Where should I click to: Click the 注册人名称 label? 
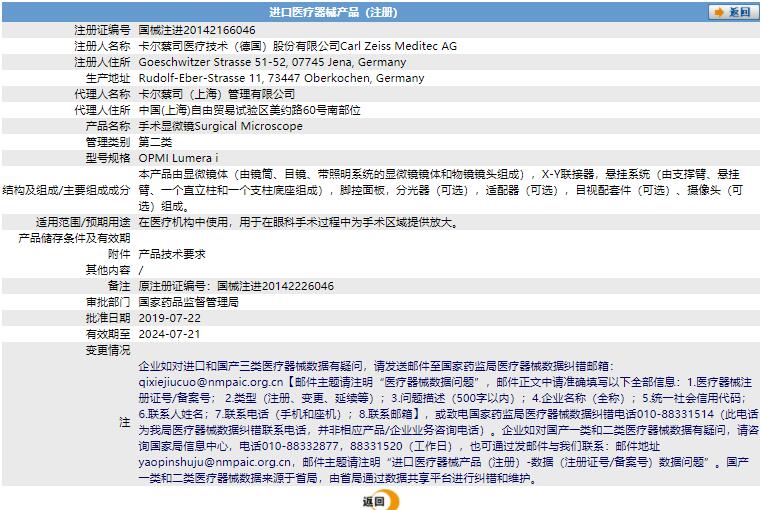click(102, 46)
